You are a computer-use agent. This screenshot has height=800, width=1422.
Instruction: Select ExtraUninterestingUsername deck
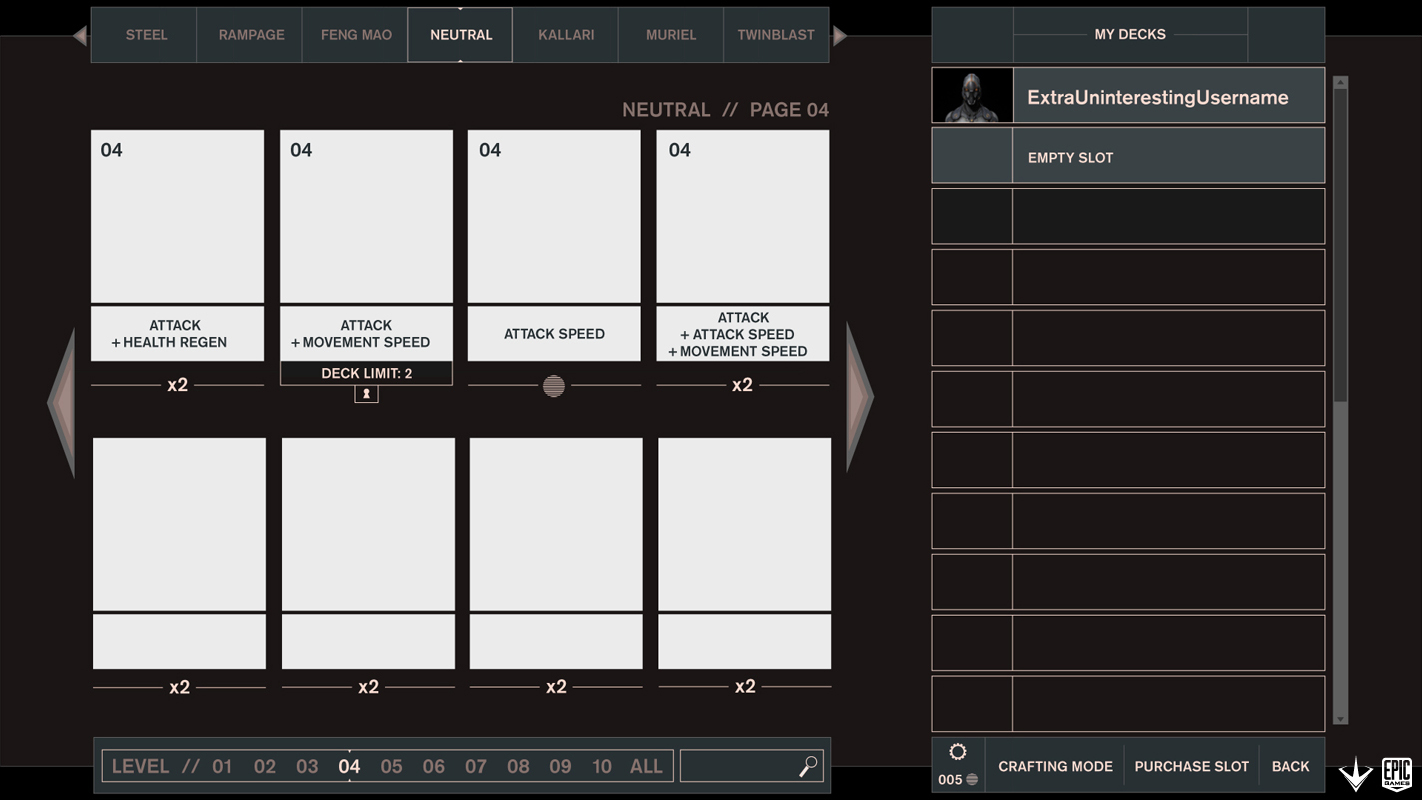[x=1128, y=96]
